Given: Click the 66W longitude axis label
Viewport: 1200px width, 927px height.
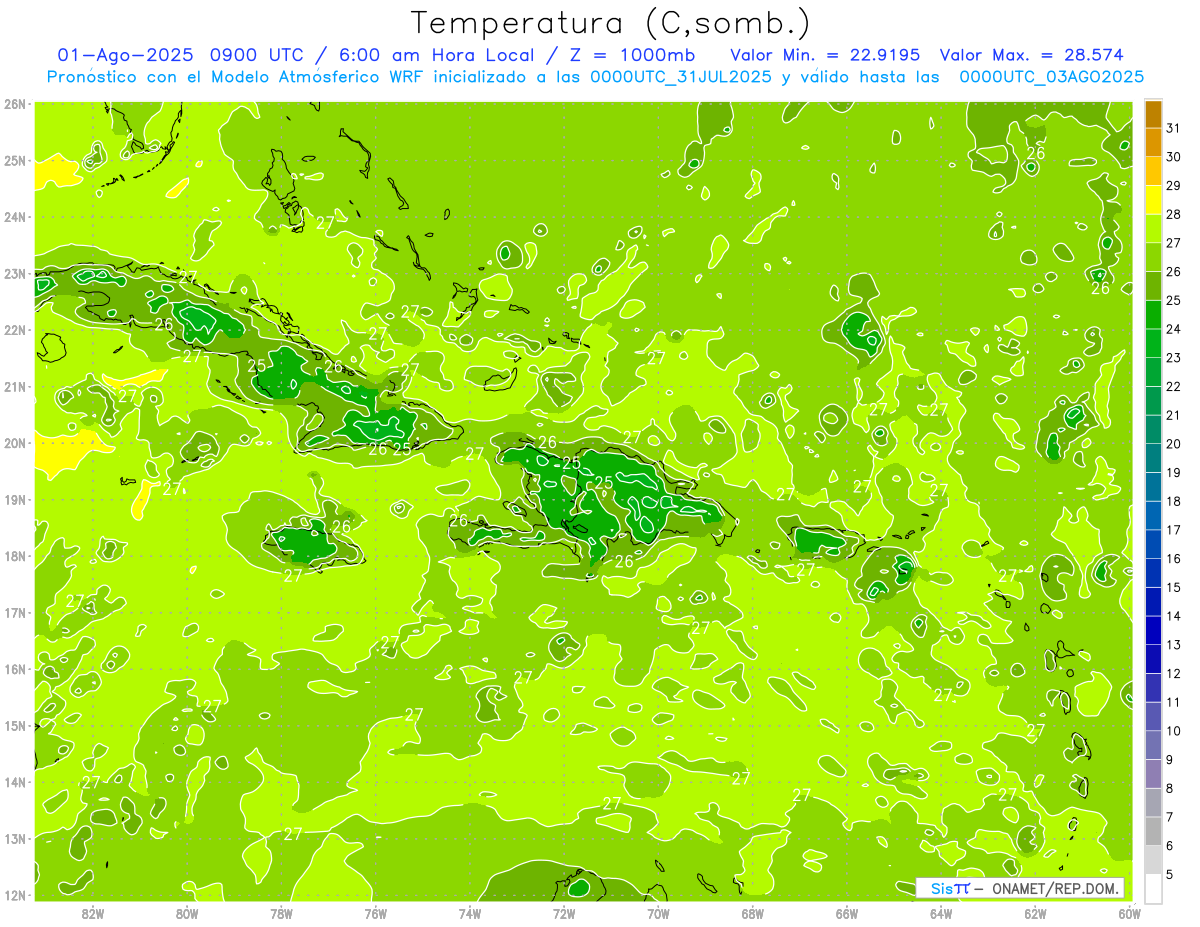Looking at the screenshot, I should click(x=847, y=913).
